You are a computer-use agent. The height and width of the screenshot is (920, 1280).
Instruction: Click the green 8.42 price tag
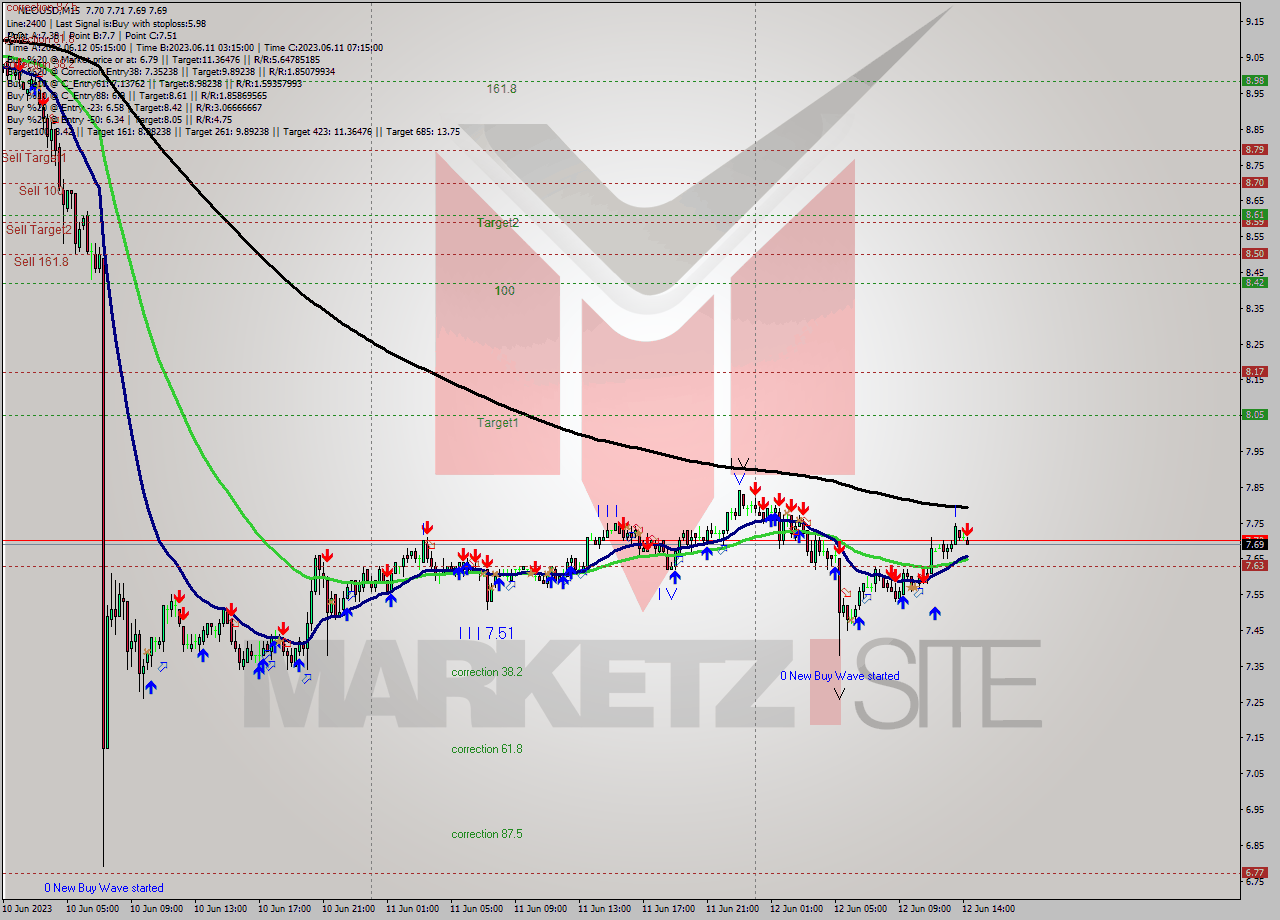(1254, 282)
